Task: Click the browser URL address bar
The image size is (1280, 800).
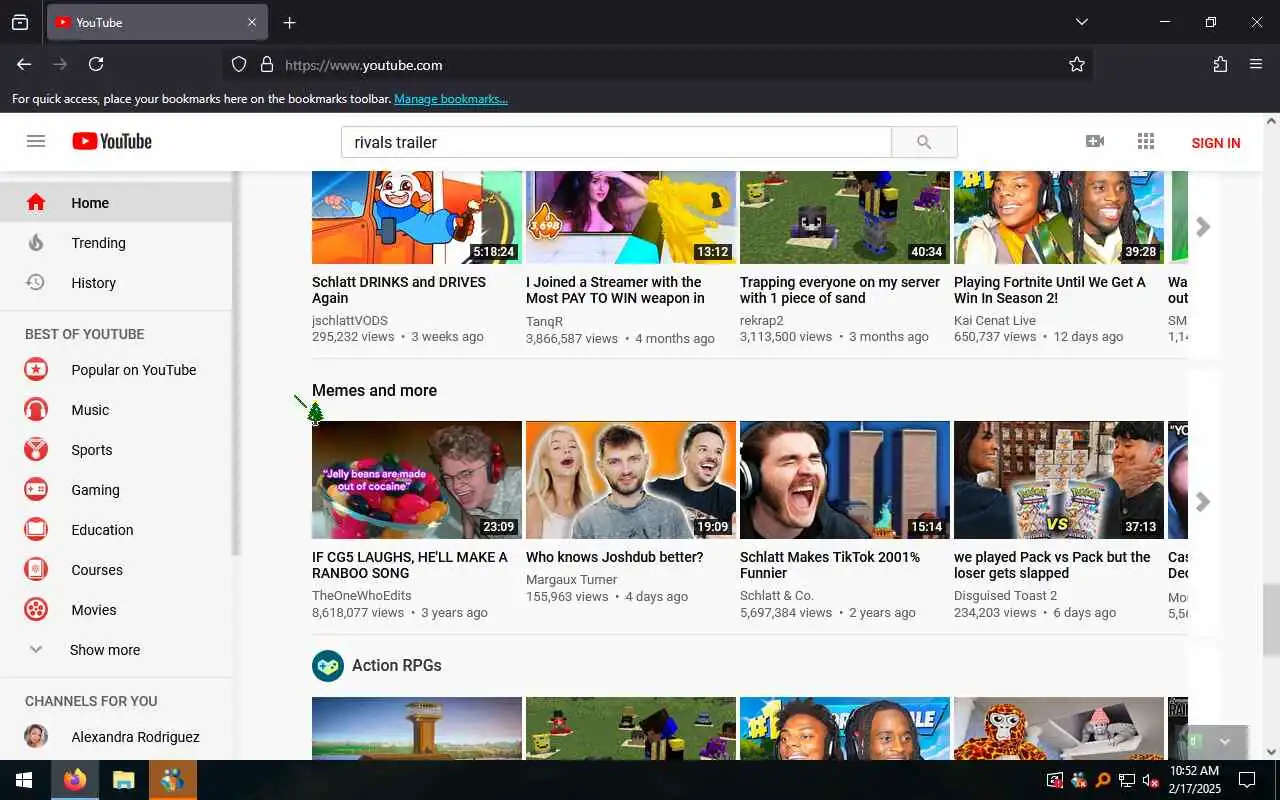Action: [656, 64]
